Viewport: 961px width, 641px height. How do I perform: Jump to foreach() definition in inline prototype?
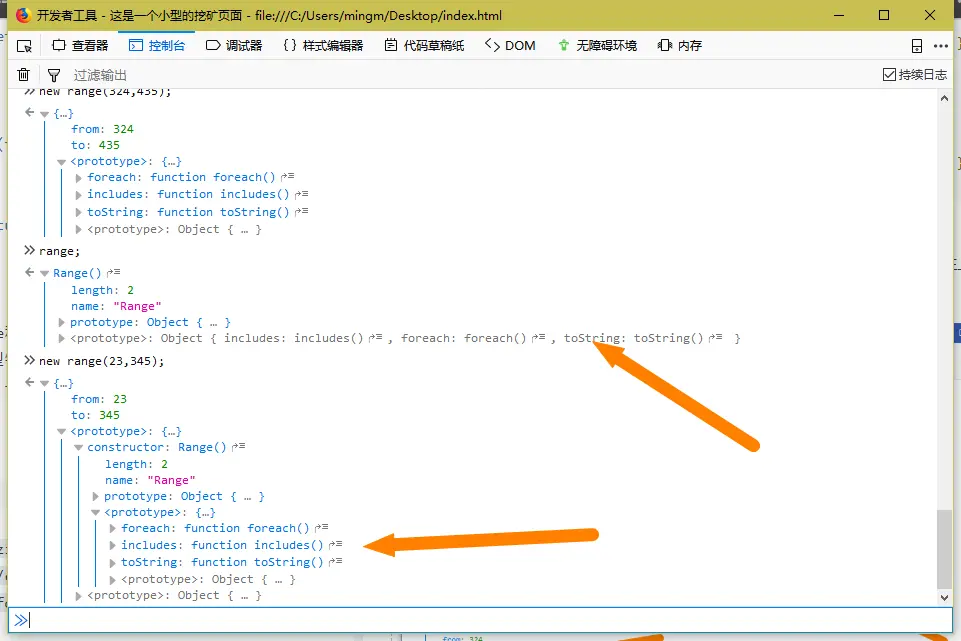pyautogui.click(x=539, y=338)
